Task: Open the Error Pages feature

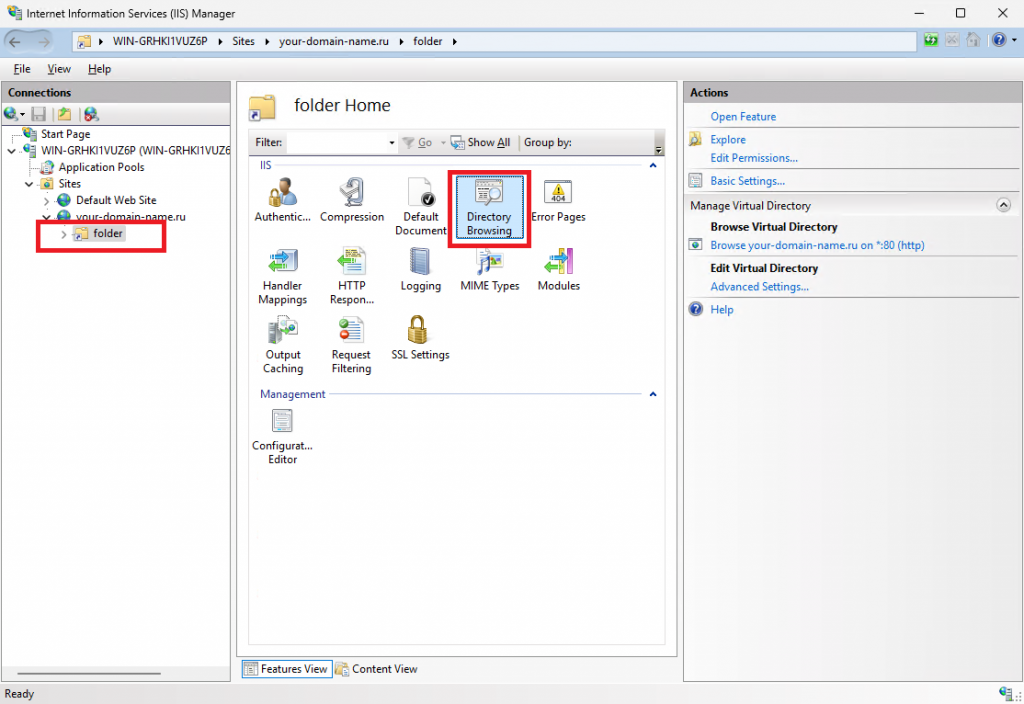Action: pos(558,200)
